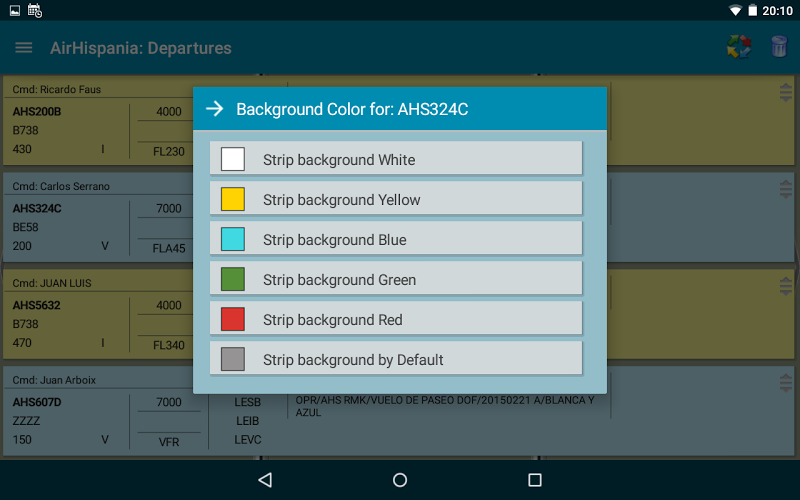This screenshot has height=500, width=800.
Task: Tap LEIB airport code
Action: [247, 421]
